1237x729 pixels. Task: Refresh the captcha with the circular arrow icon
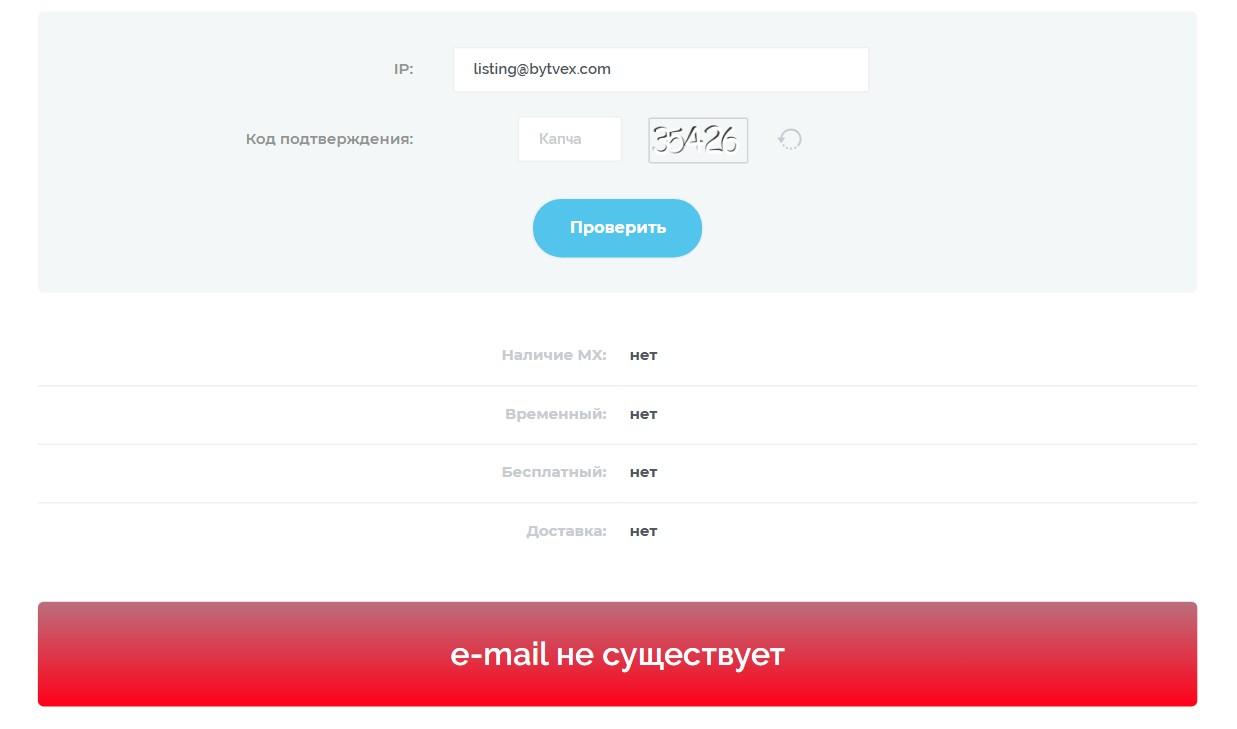(790, 139)
